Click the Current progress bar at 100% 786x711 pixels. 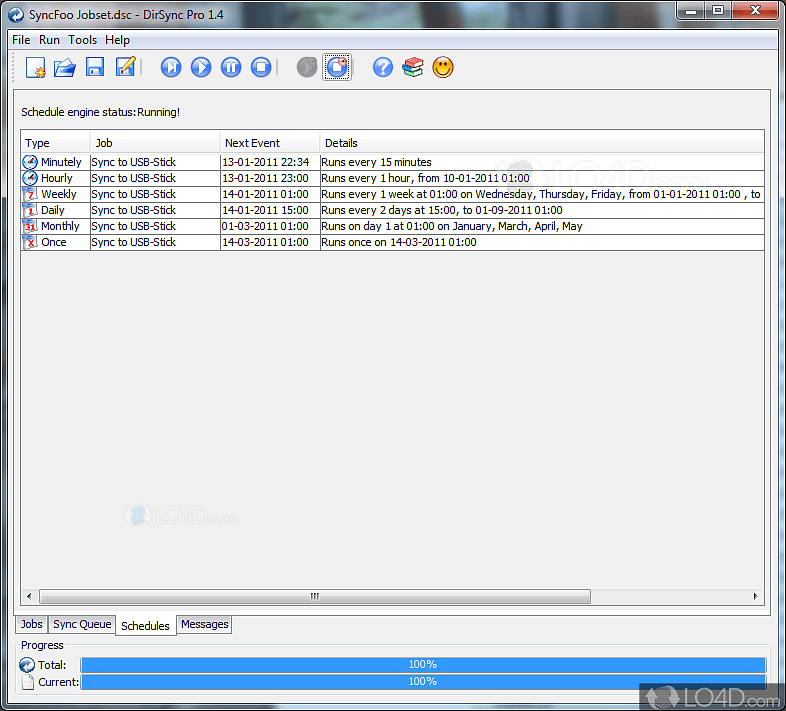(x=423, y=682)
